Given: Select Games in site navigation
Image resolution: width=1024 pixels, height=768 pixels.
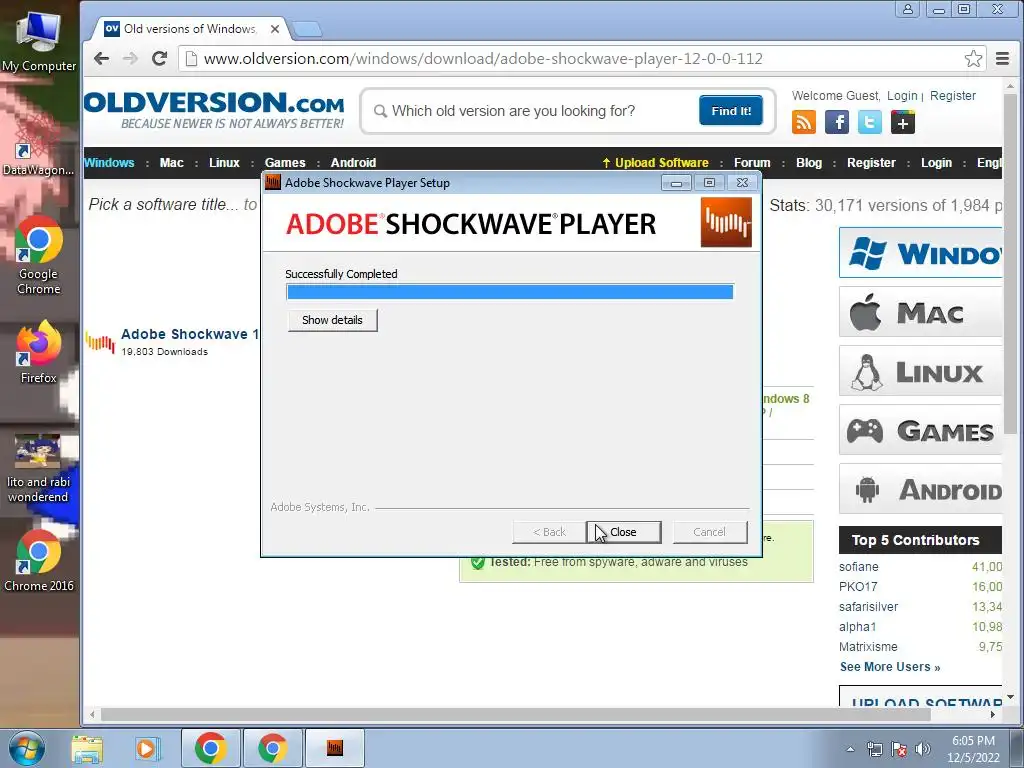Looking at the screenshot, I should (285, 163).
